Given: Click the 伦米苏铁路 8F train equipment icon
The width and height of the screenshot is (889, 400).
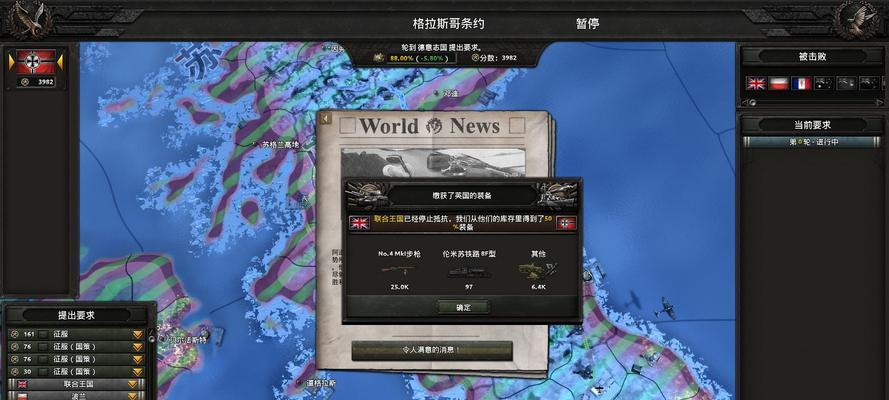Looking at the screenshot, I should pyautogui.click(x=469, y=271).
